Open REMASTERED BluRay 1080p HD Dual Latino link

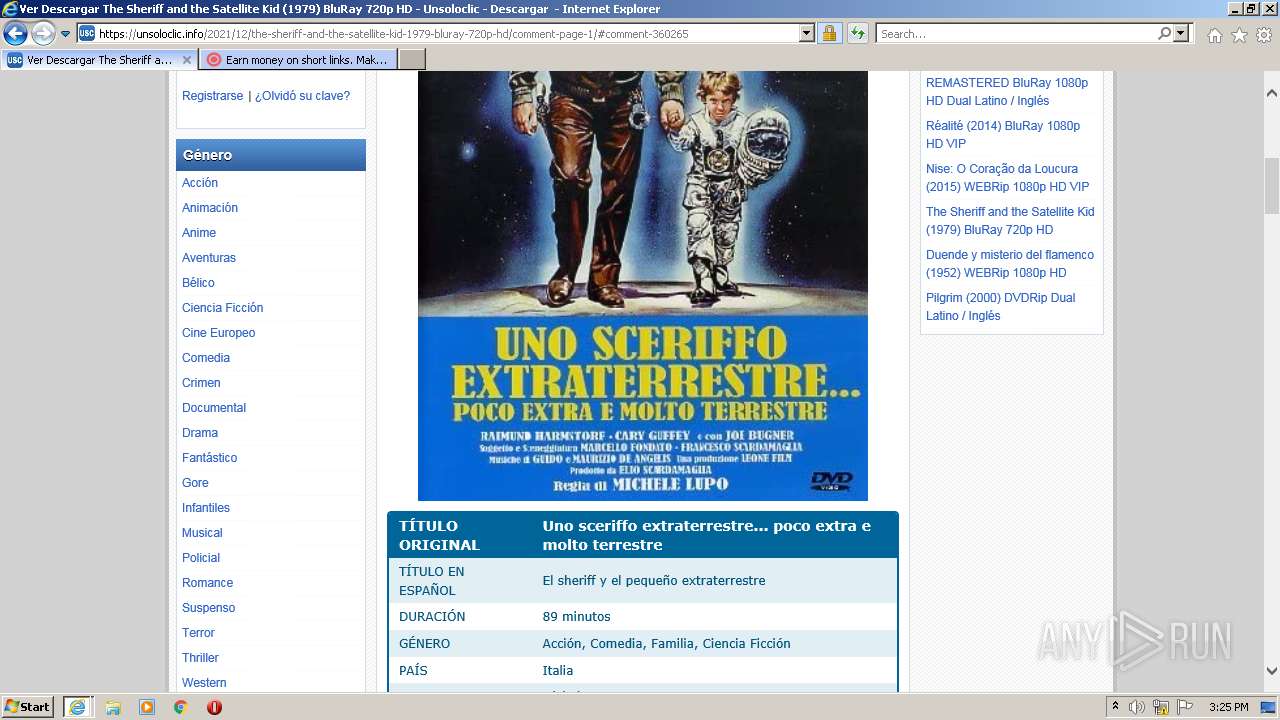tap(1007, 92)
